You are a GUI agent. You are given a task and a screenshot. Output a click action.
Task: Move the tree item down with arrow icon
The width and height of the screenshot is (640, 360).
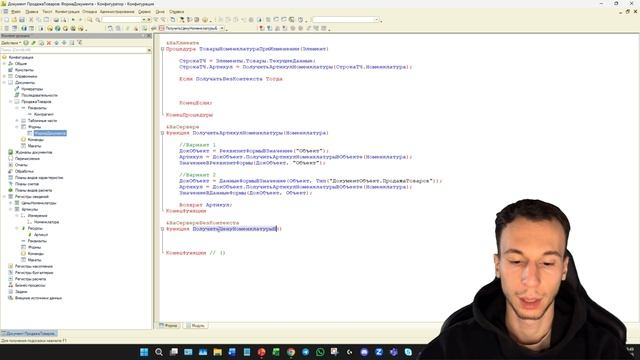[x=64, y=43]
